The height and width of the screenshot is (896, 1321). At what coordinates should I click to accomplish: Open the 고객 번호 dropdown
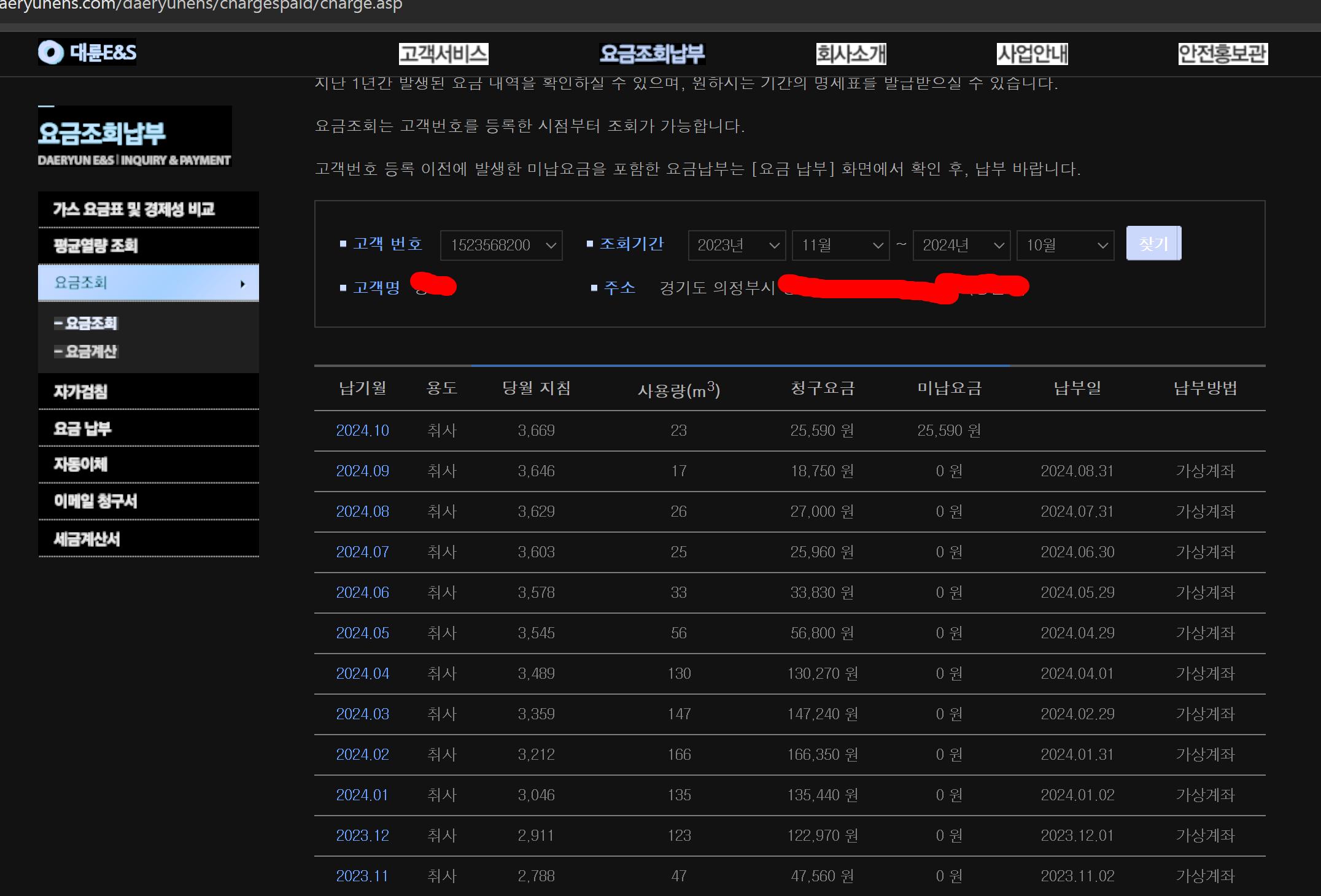(501, 245)
